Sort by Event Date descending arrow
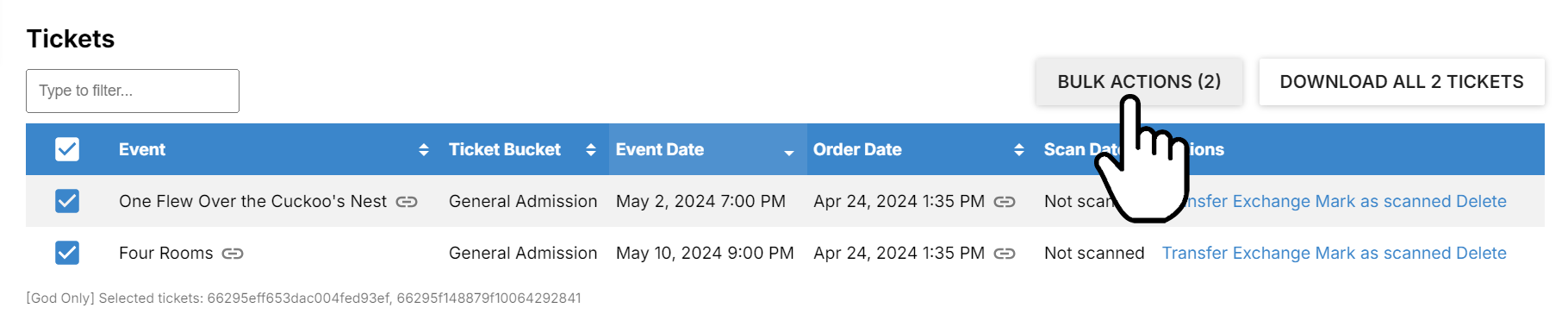The width and height of the screenshot is (1568, 314). [x=788, y=153]
